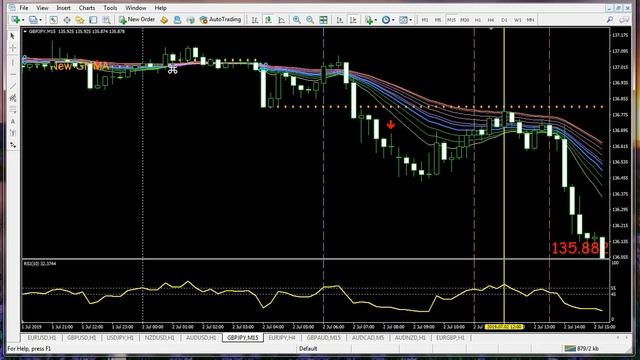Select the Equidistant Channel tool
Screen dimensions: 640x360
(x=13, y=98)
